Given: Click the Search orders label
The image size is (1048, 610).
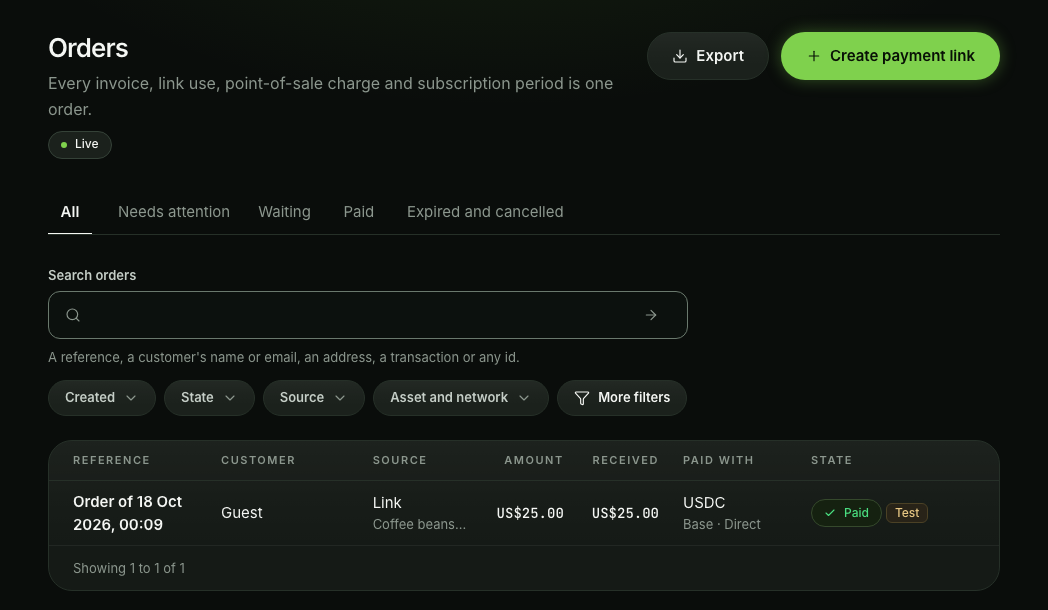Looking at the screenshot, I should click(92, 275).
